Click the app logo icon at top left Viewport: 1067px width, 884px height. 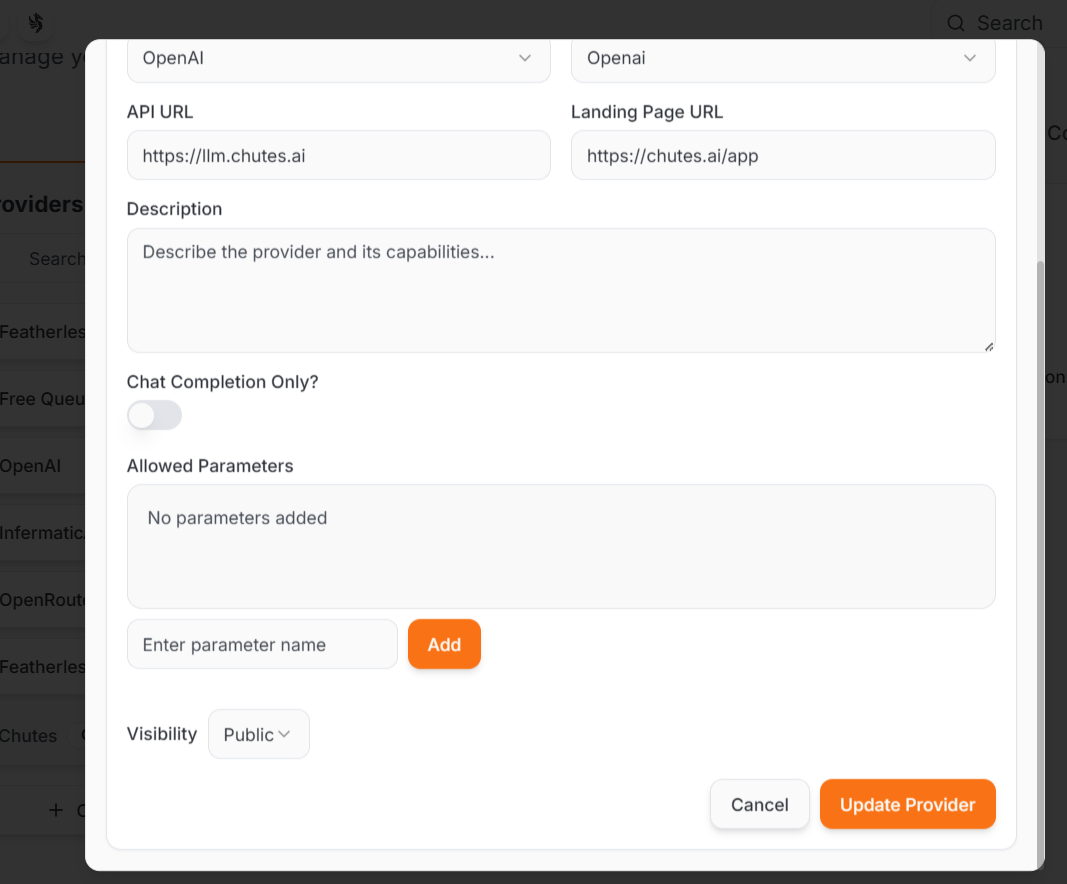(x=36, y=22)
